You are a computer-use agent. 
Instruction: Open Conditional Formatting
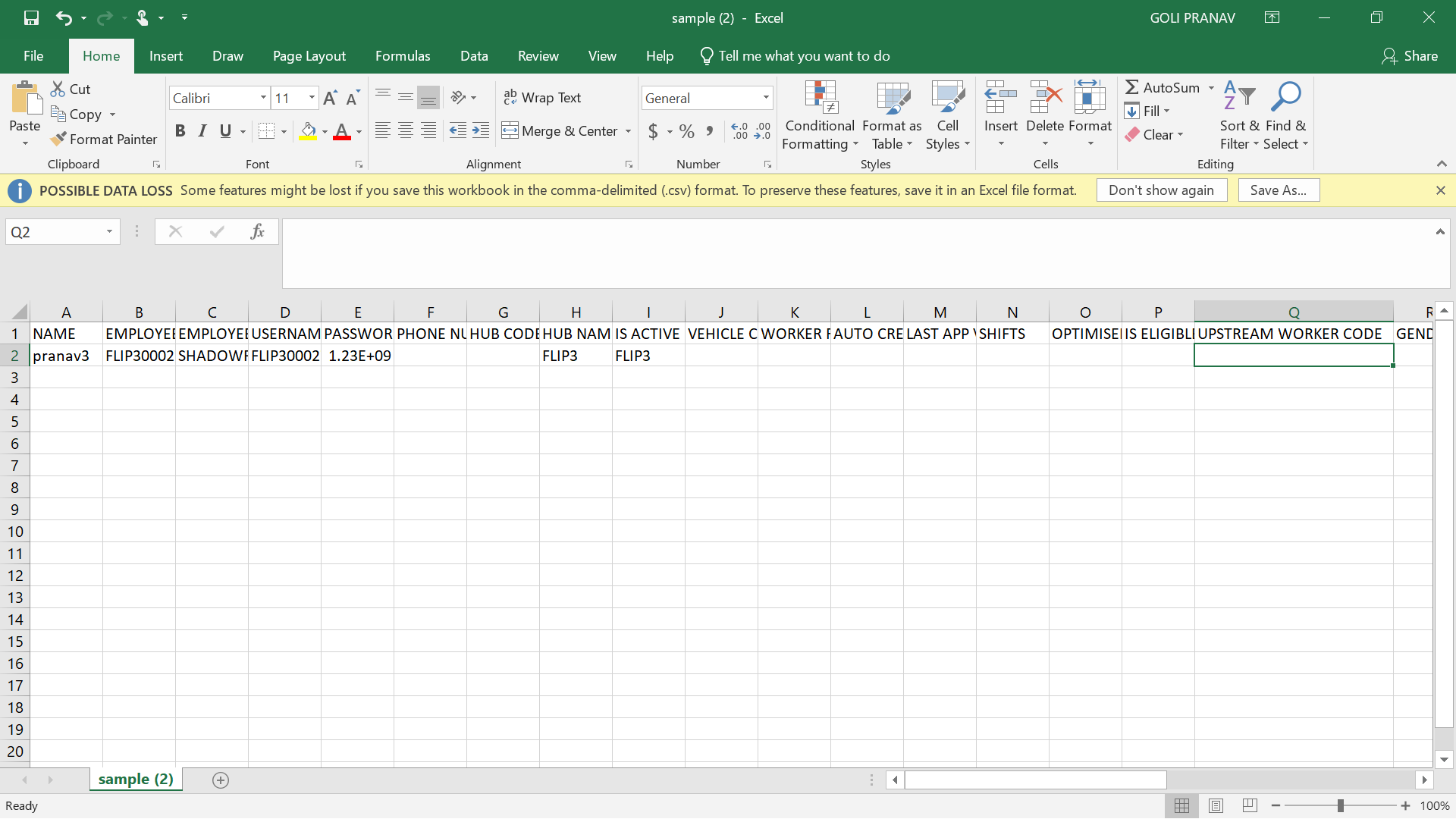pyautogui.click(x=820, y=116)
